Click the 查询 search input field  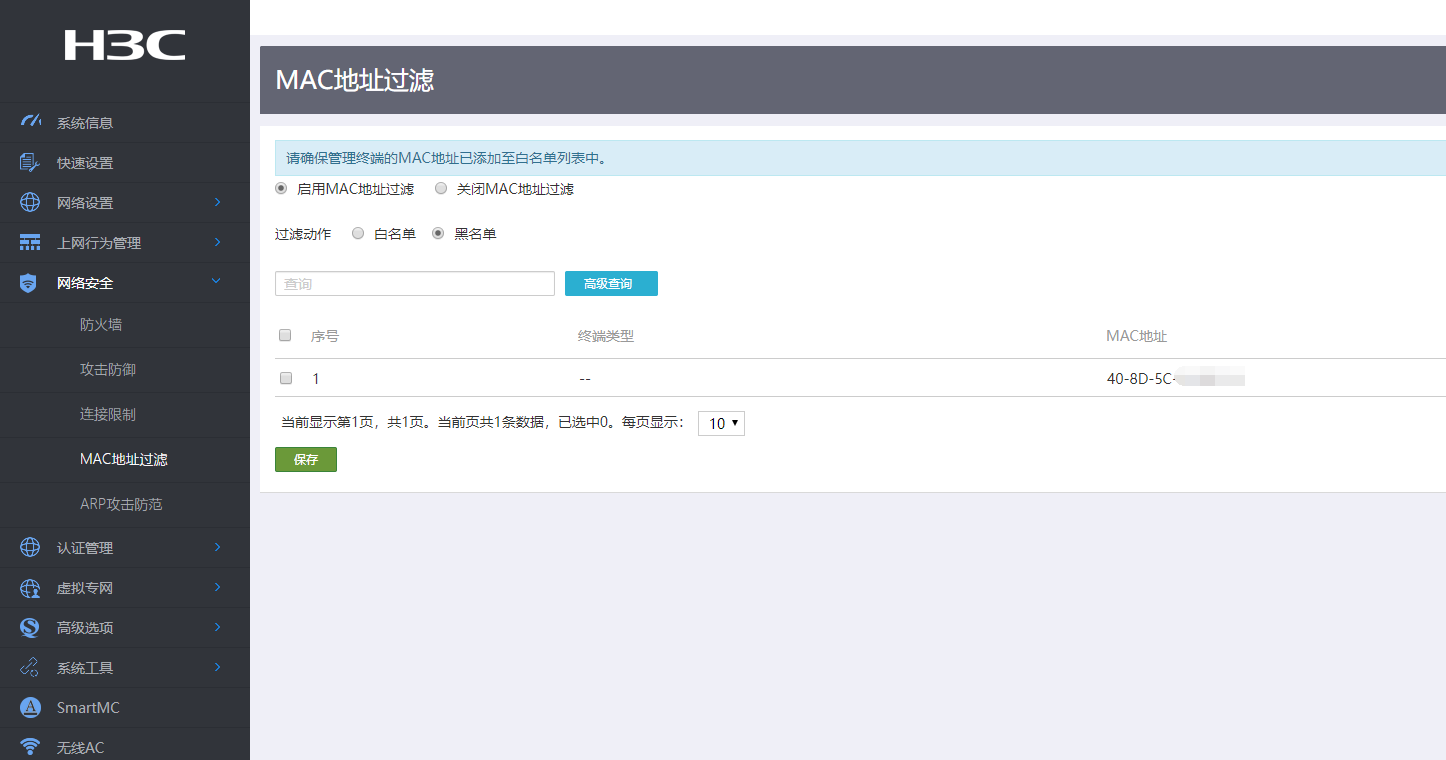(x=415, y=284)
